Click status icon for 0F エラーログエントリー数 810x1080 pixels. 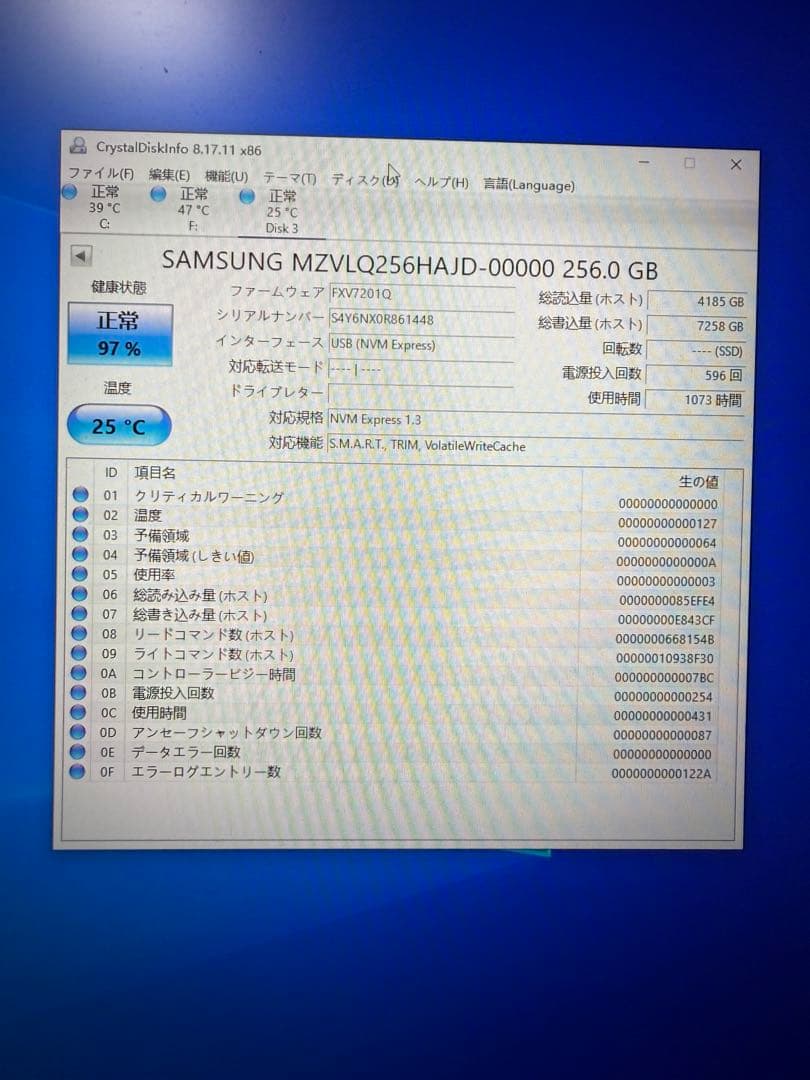[x=78, y=771]
